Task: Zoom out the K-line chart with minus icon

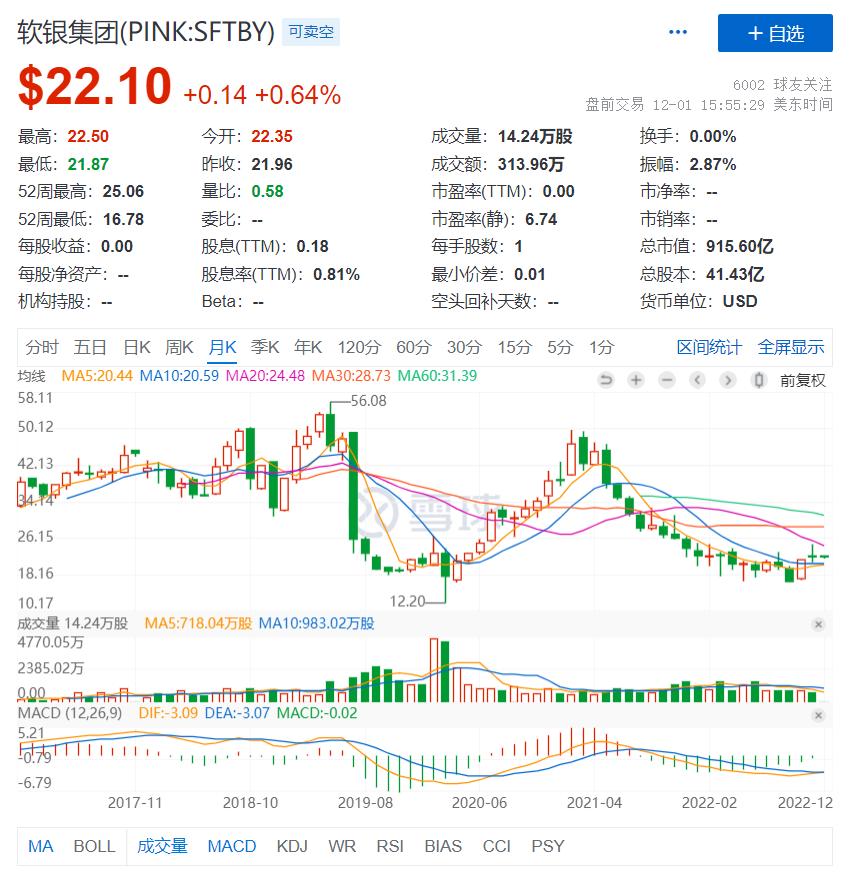Action: pos(666,380)
